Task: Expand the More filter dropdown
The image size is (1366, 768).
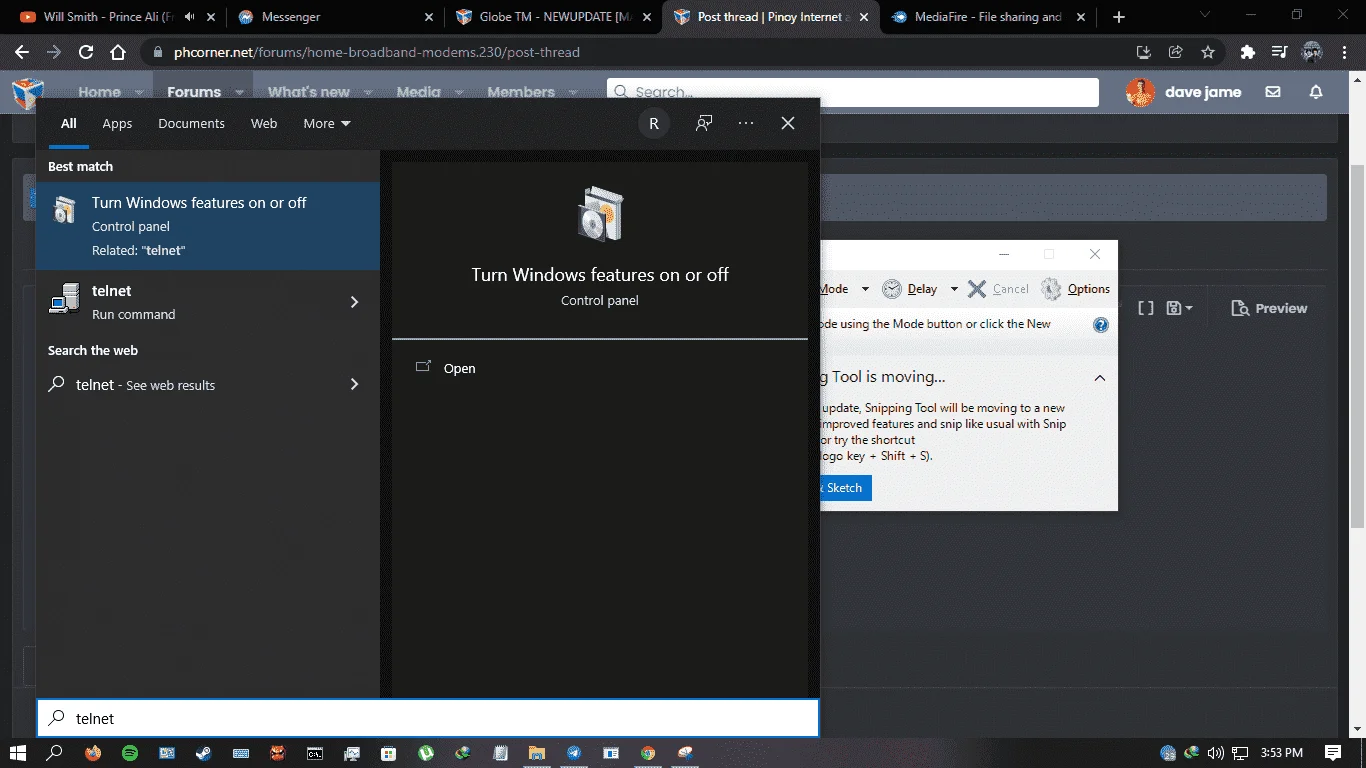Action: click(327, 123)
